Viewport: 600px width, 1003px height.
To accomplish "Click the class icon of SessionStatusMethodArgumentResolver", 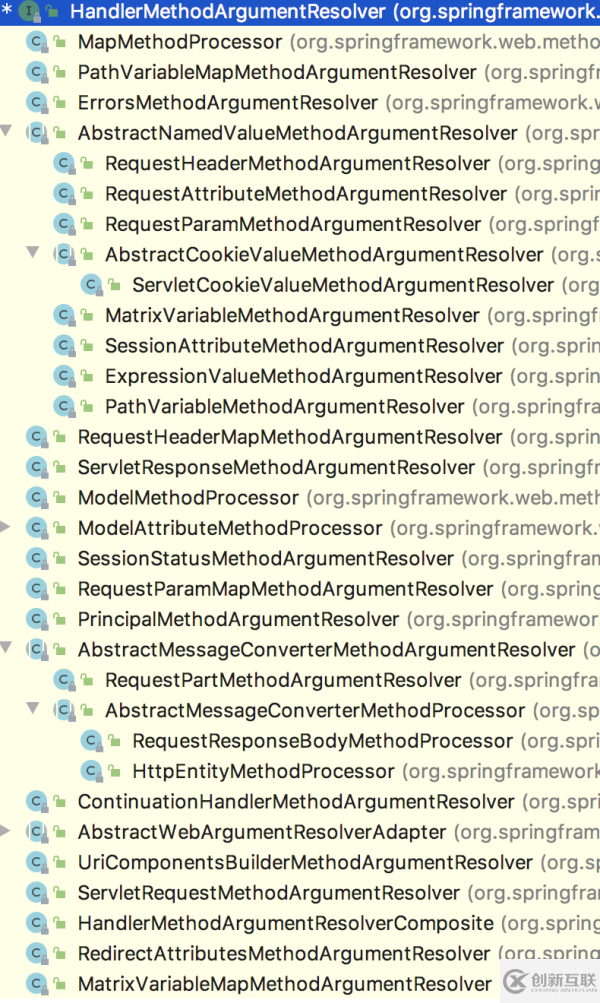I will (37, 558).
